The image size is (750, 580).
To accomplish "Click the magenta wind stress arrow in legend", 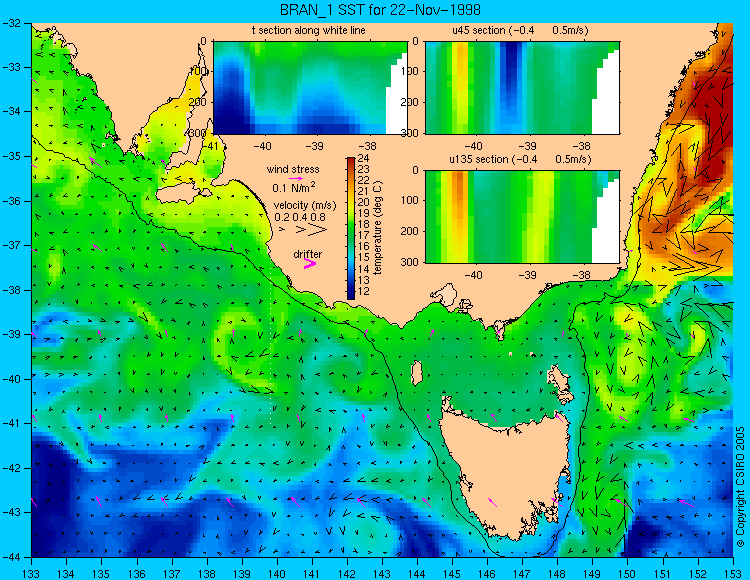I will click(x=296, y=178).
